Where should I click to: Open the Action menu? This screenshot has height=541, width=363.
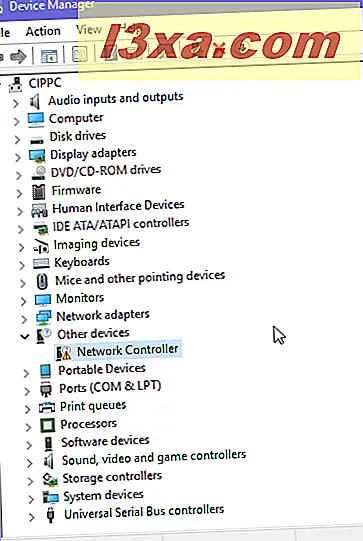click(43, 31)
